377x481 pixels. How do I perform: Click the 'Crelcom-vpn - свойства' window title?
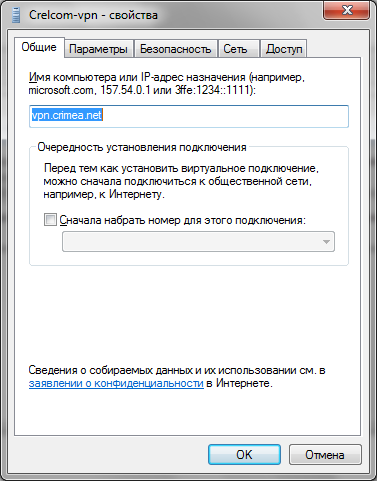click(93, 15)
